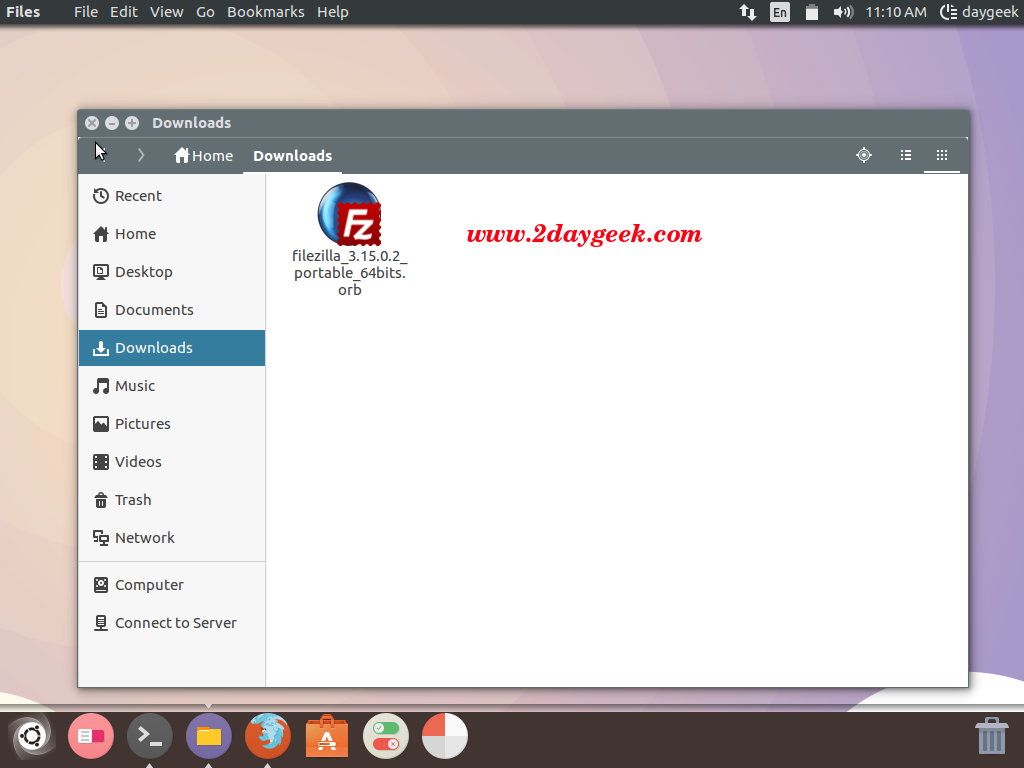Open Computer in the sidebar

point(172,584)
